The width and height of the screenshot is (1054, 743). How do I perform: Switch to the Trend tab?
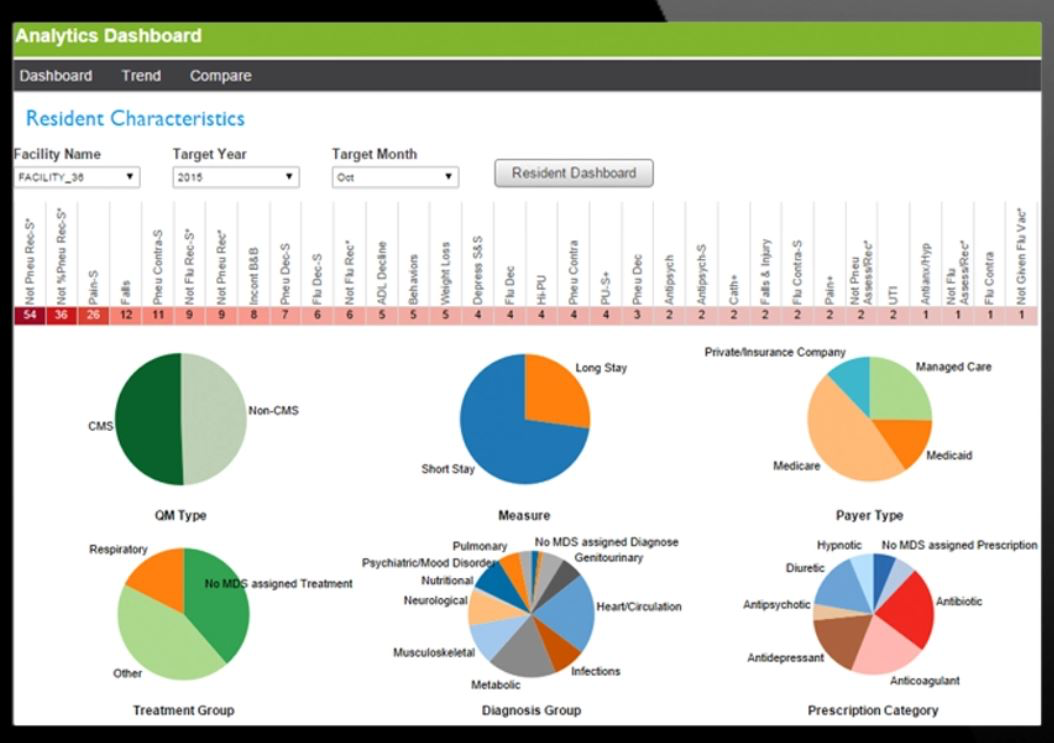140,75
